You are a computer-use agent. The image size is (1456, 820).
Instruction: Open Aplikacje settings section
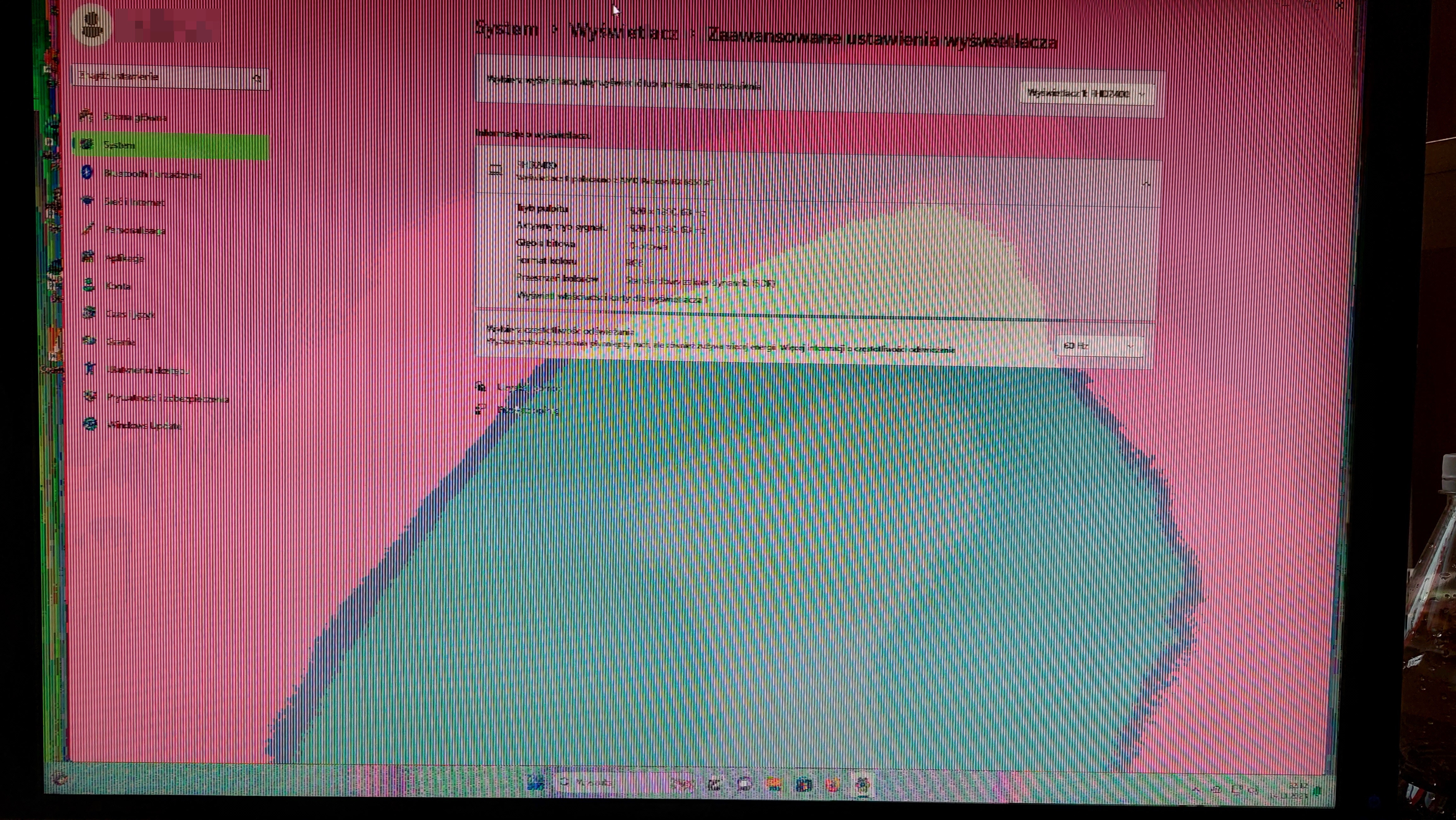tap(125, 258)
